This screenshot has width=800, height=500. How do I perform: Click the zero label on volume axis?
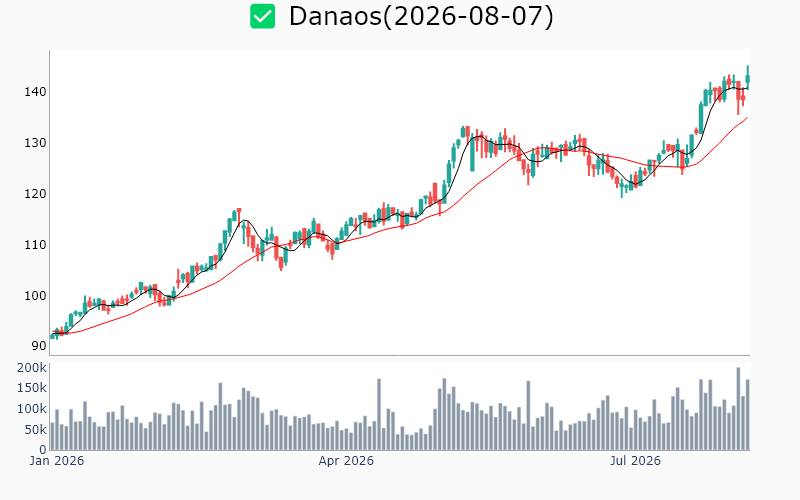43,449
